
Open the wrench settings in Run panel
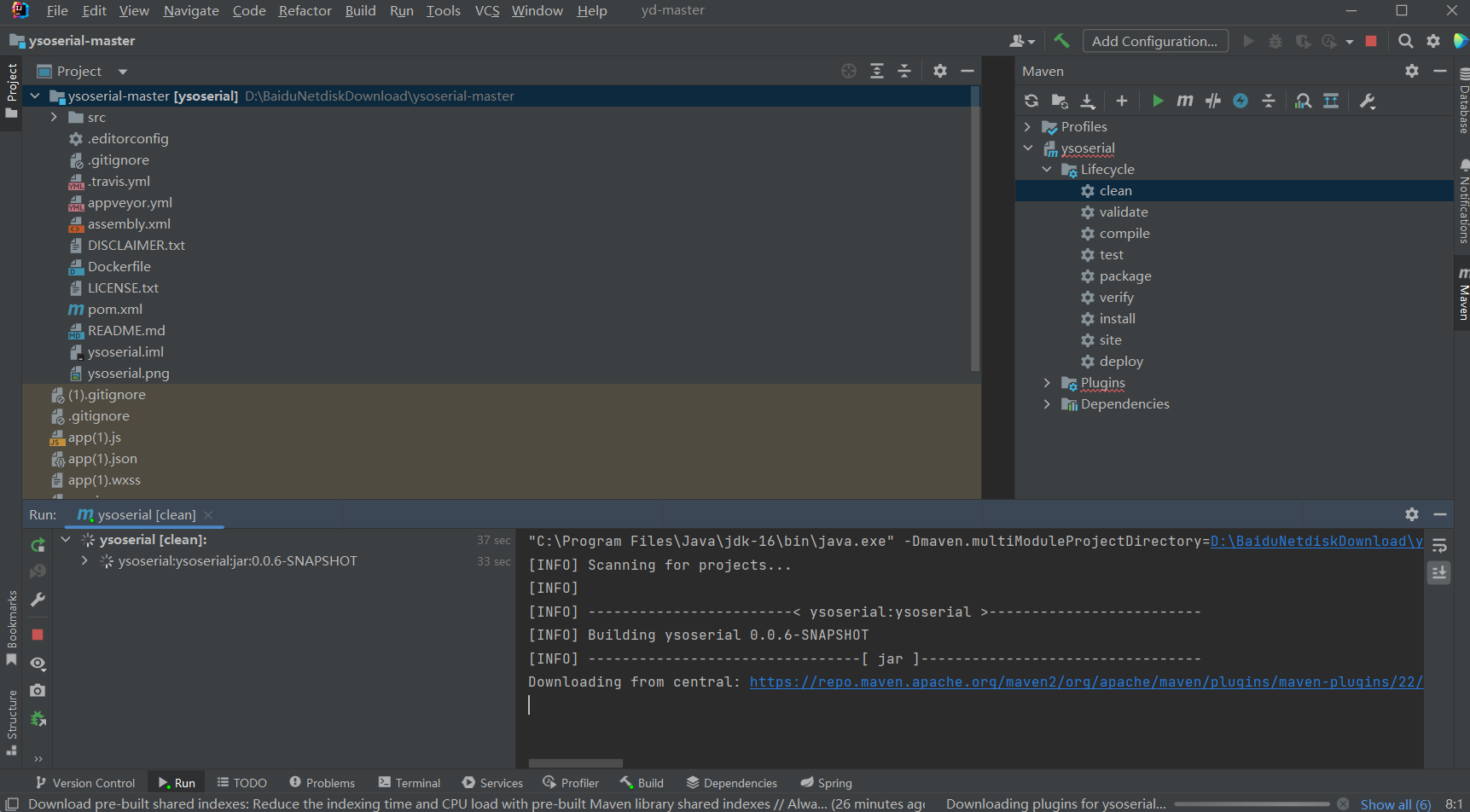(38, 600)
